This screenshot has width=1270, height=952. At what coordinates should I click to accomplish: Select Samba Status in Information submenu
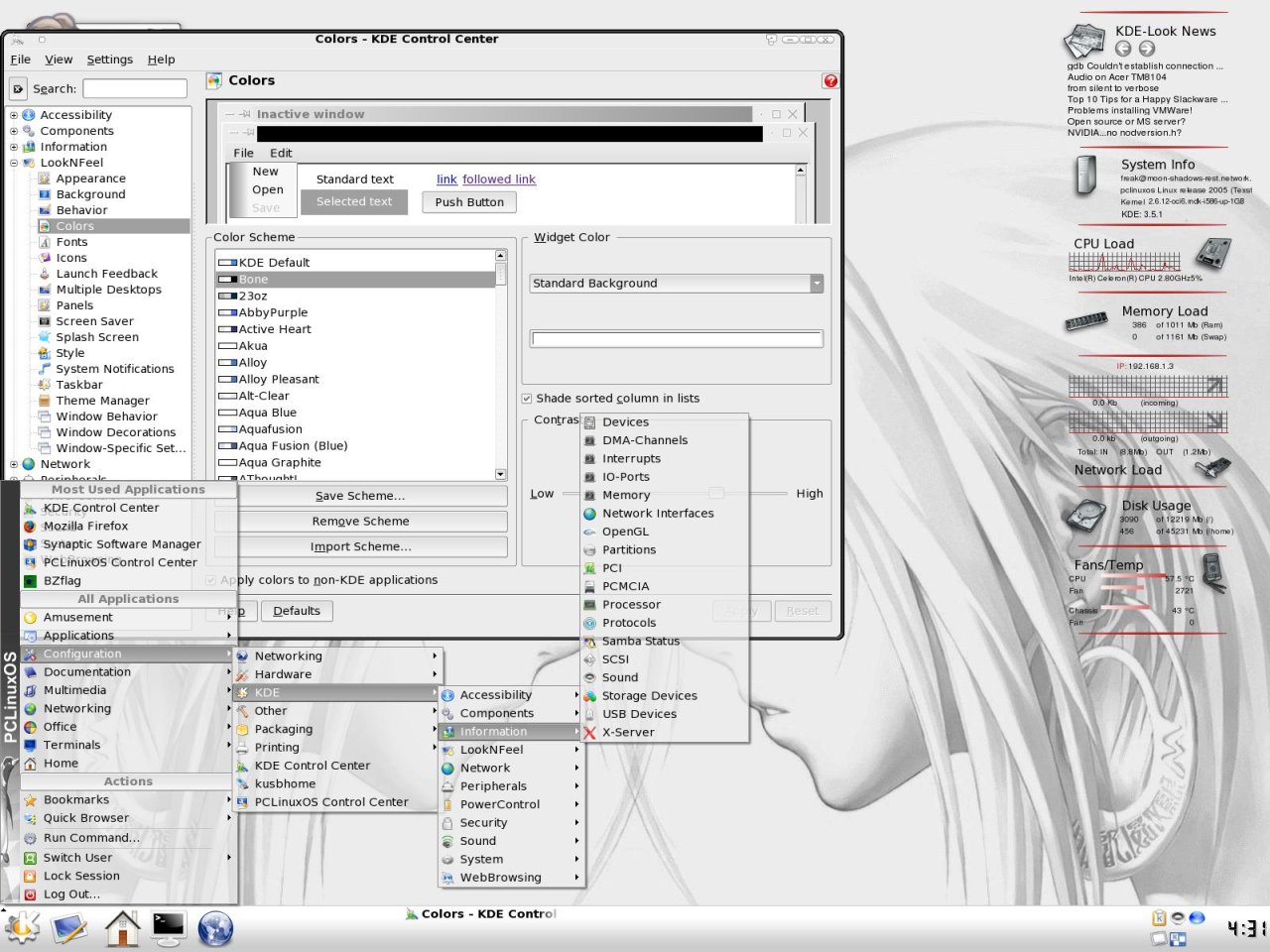(665, 642)
